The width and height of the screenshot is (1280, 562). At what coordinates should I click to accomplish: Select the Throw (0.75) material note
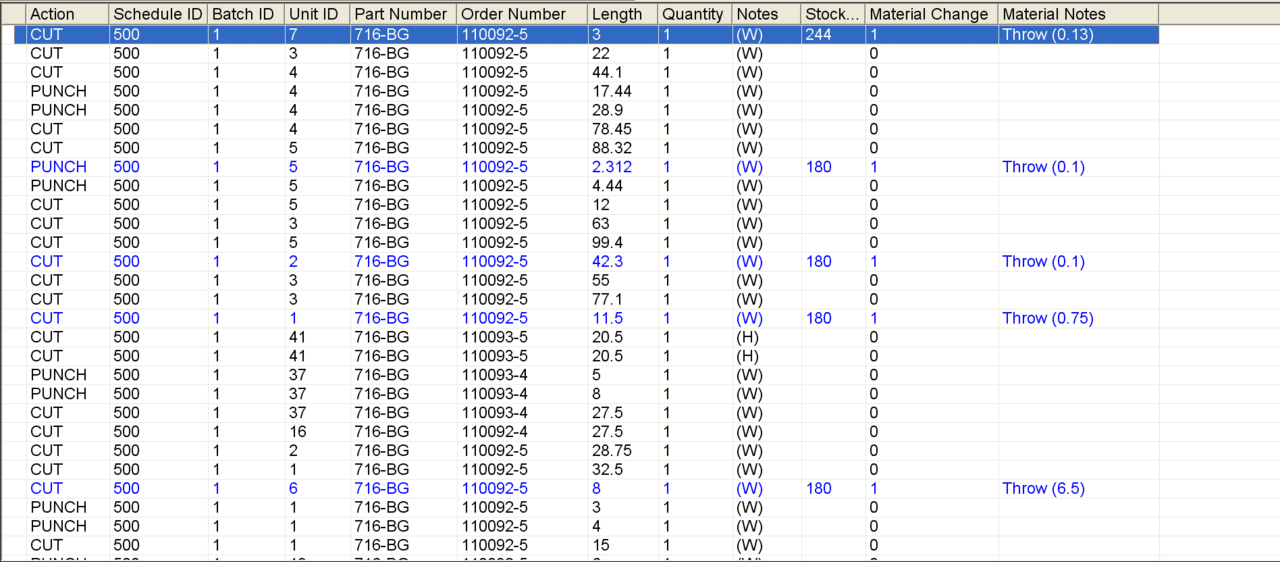[x=1047, y=318]
